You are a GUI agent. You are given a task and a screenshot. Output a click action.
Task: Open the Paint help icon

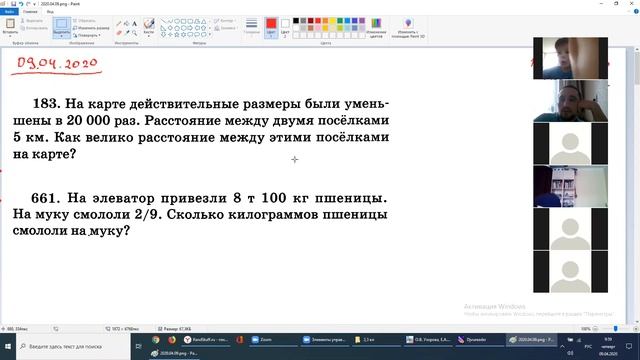coord(636,11)
